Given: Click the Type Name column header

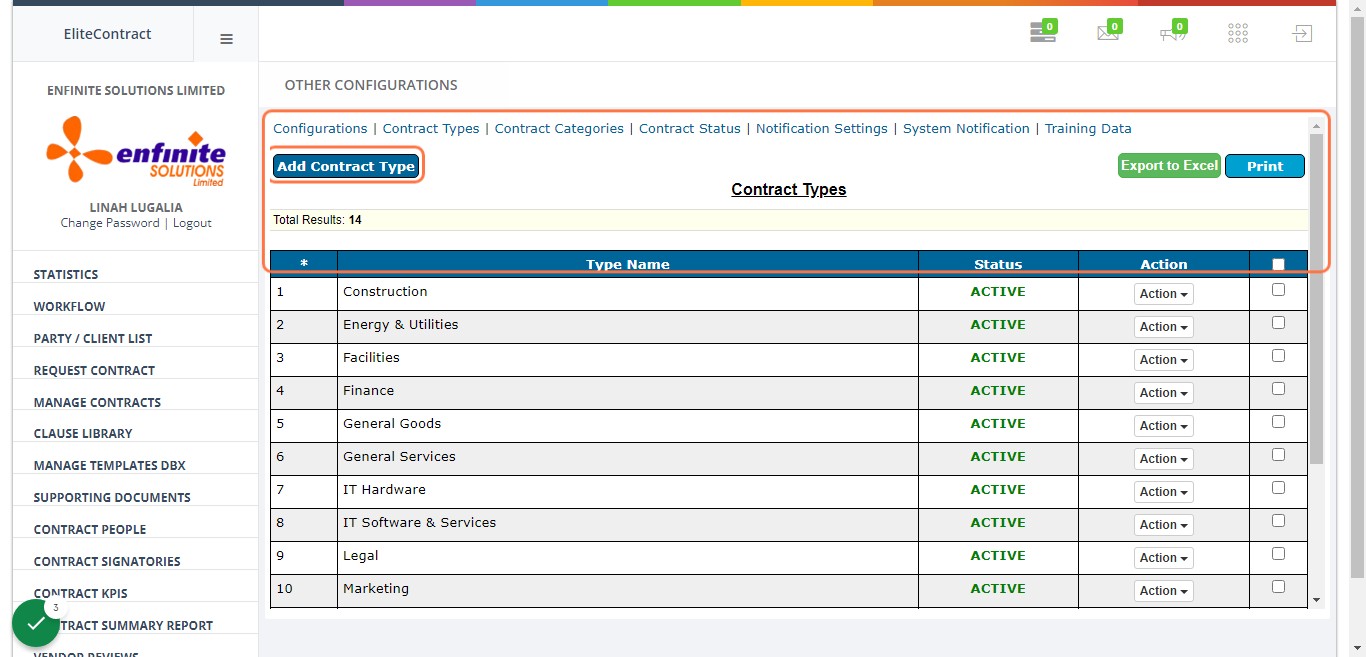Looking at the screenshot, I should pos(628,265).
